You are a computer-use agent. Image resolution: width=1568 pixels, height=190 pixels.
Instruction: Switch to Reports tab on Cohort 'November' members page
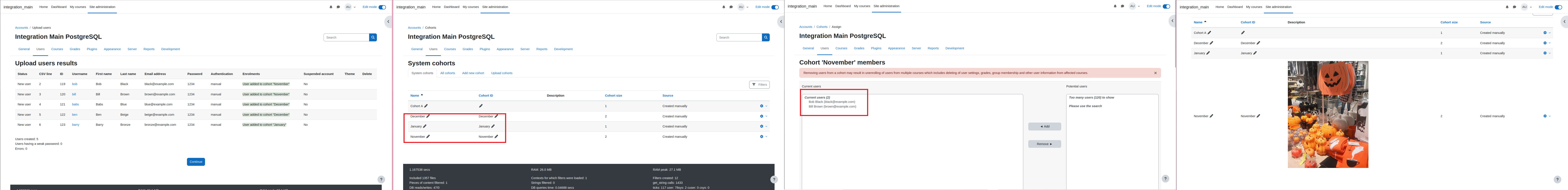click(x=933, y=48)
